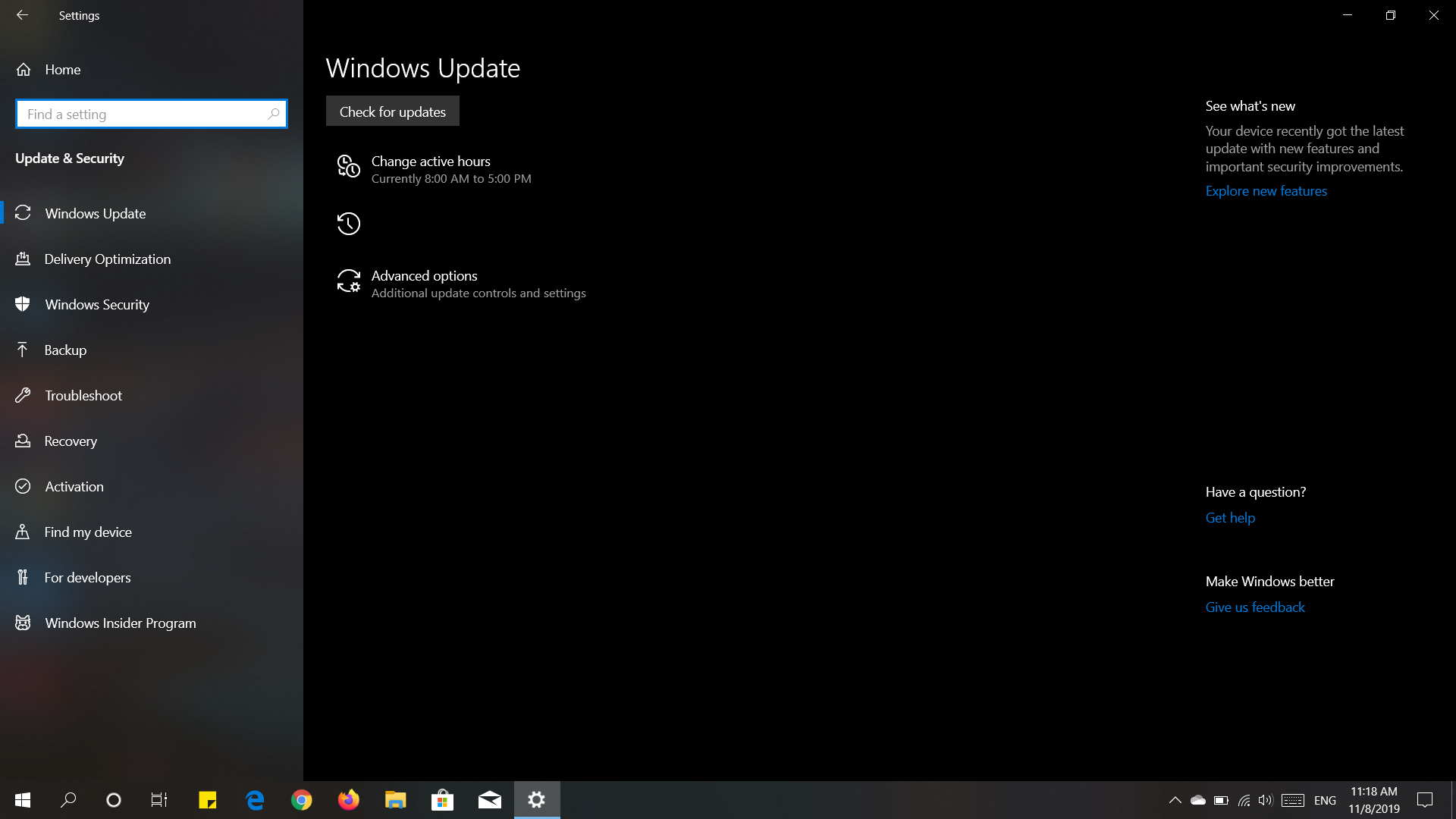Open the volume speaker tray icon

point(1265,800)
